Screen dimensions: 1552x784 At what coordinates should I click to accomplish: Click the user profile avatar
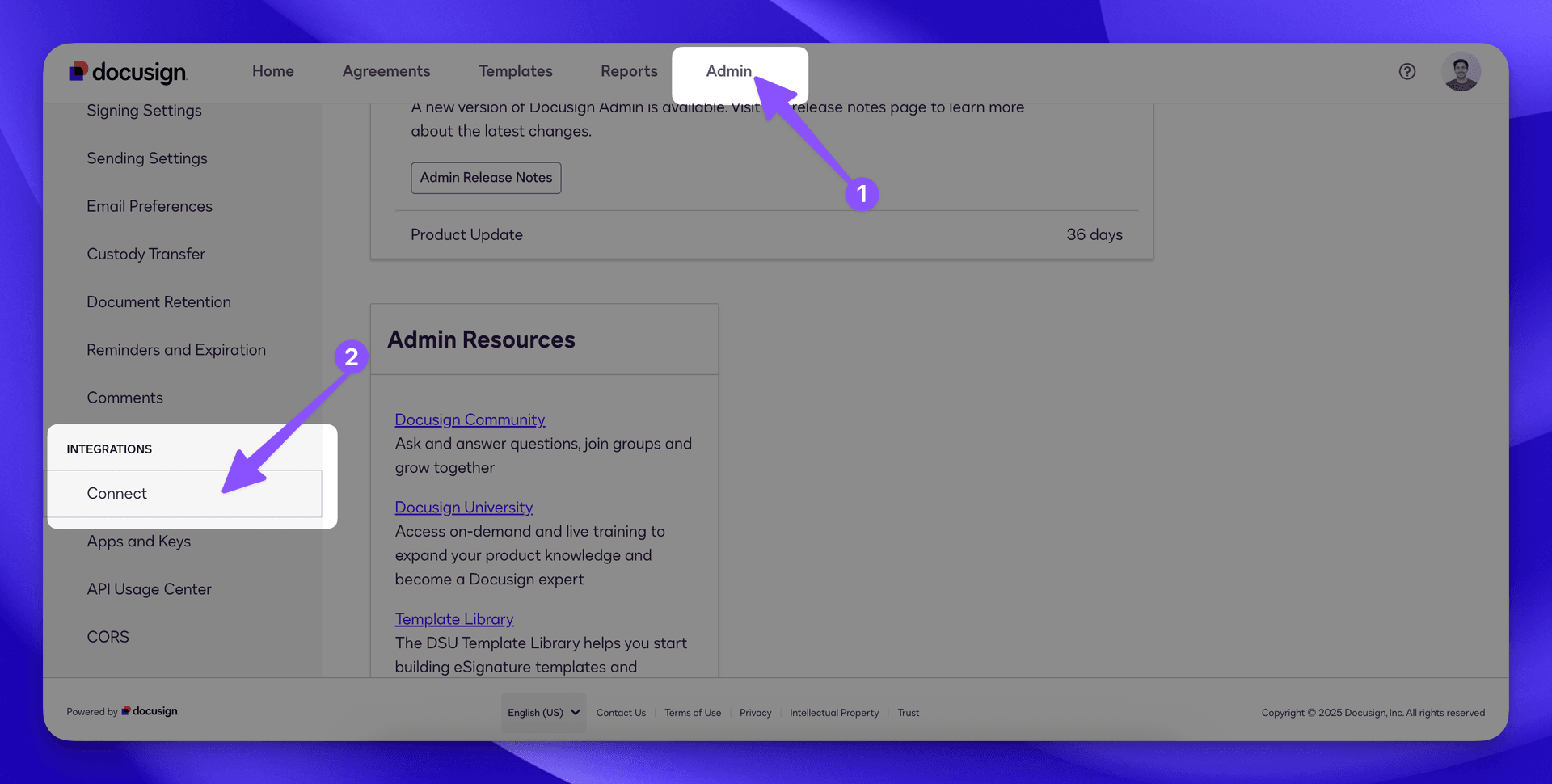(1461, 71)
